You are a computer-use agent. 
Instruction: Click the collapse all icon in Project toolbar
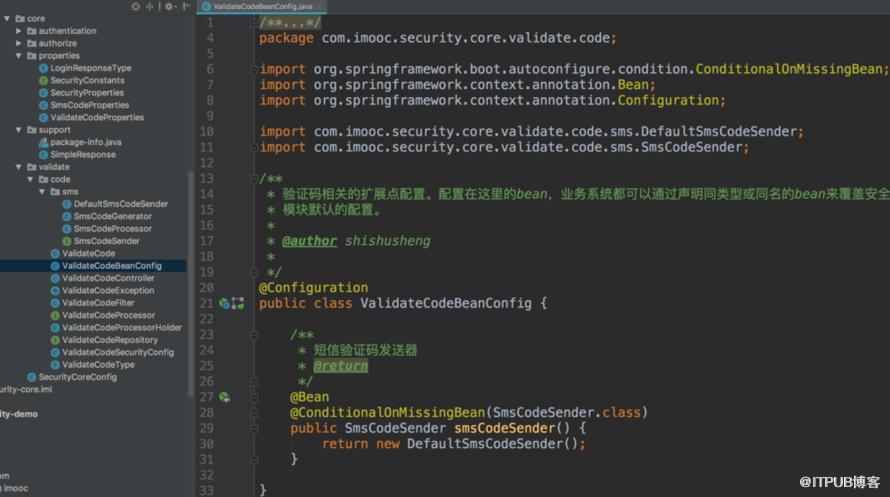[150, 6]
